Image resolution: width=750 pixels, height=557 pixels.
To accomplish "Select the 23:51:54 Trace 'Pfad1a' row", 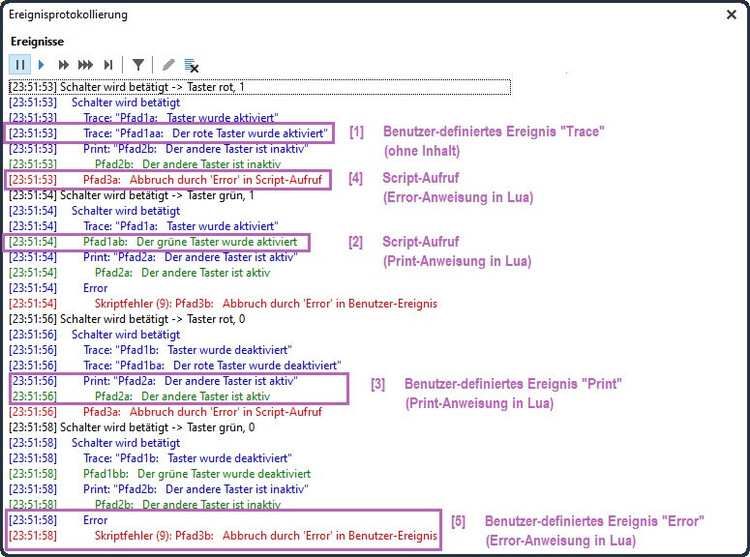I will point(143,226).
